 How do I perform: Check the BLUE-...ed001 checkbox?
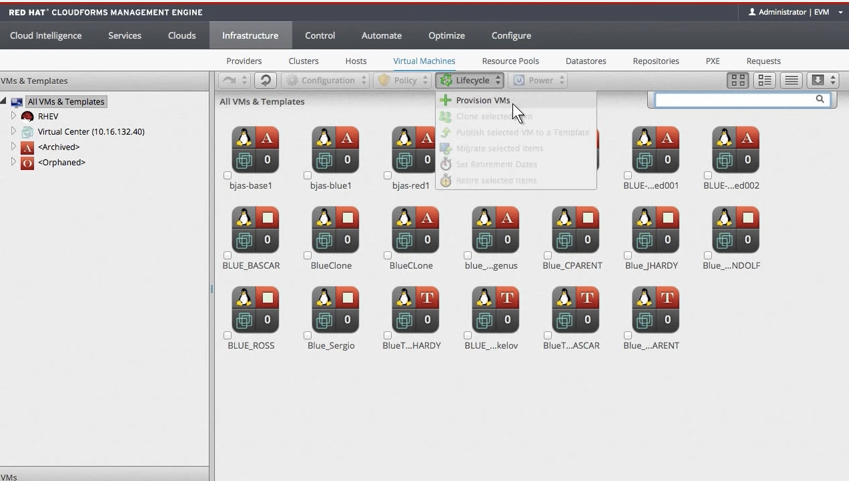click(628, 176)
